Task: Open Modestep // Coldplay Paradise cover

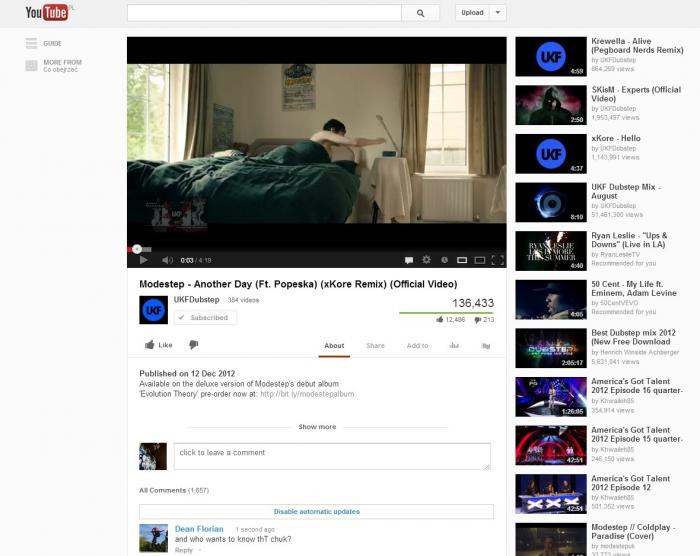Action: [551, 539]
